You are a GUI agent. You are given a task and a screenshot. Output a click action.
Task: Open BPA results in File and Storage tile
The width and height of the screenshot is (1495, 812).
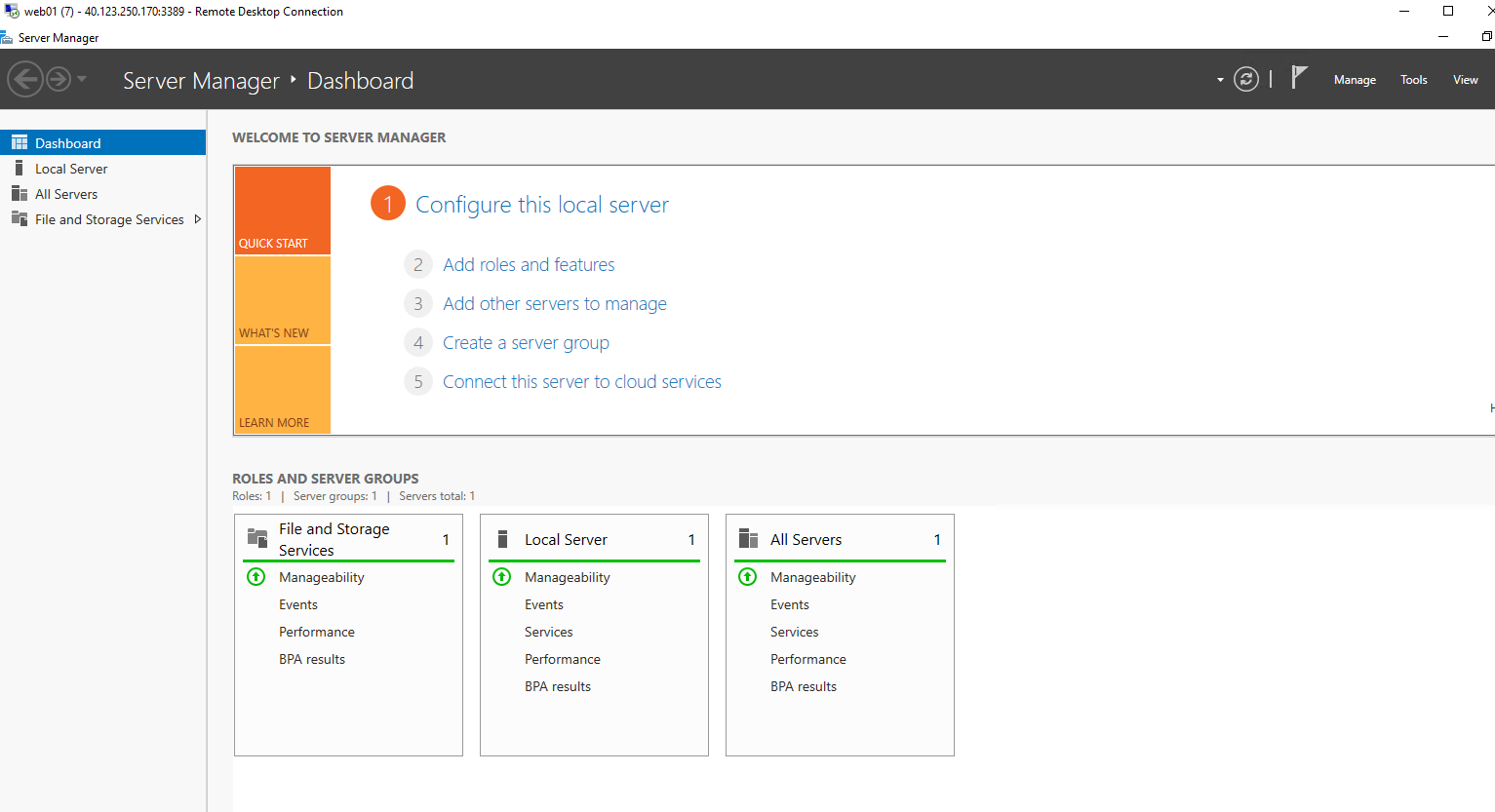(312, 659)
